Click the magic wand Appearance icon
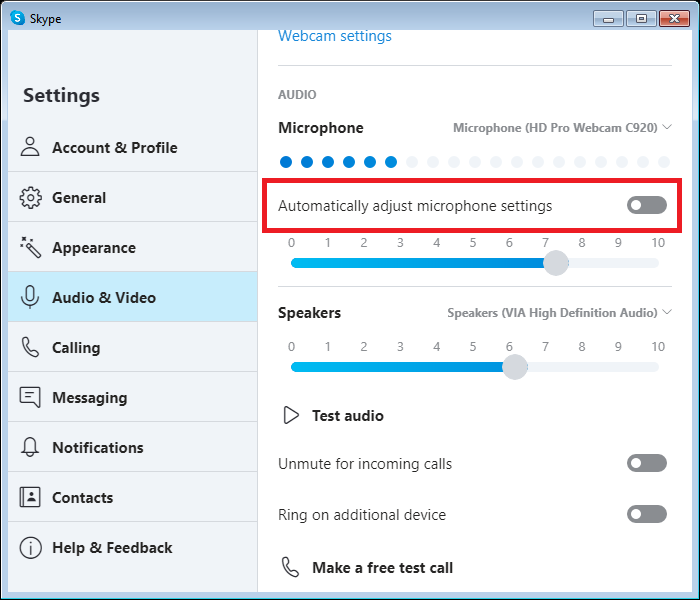The width and height of the screenshot is (700, 600). pos(30,247)
